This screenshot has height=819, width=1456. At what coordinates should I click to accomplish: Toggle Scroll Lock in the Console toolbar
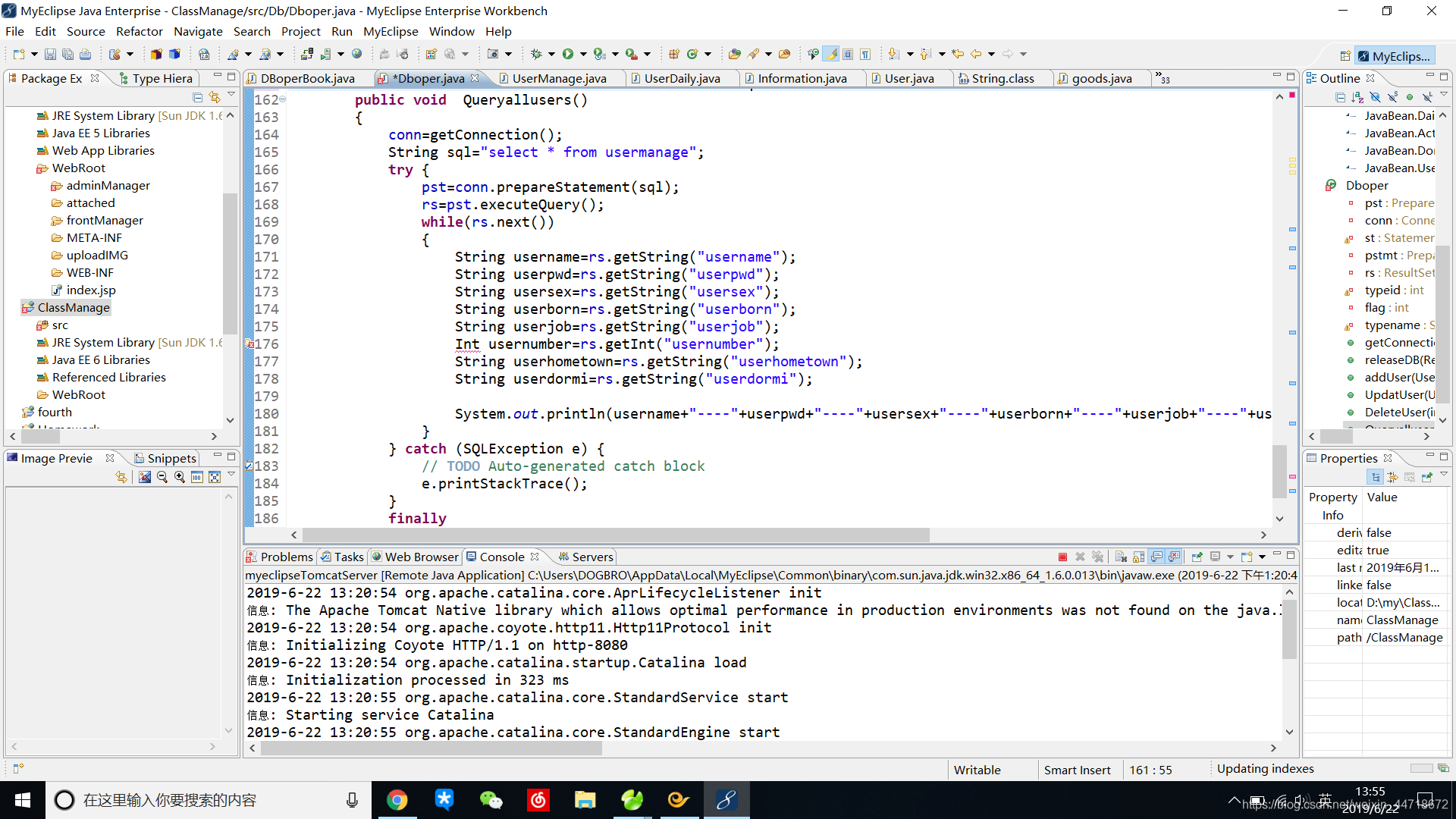point(1138,557)
